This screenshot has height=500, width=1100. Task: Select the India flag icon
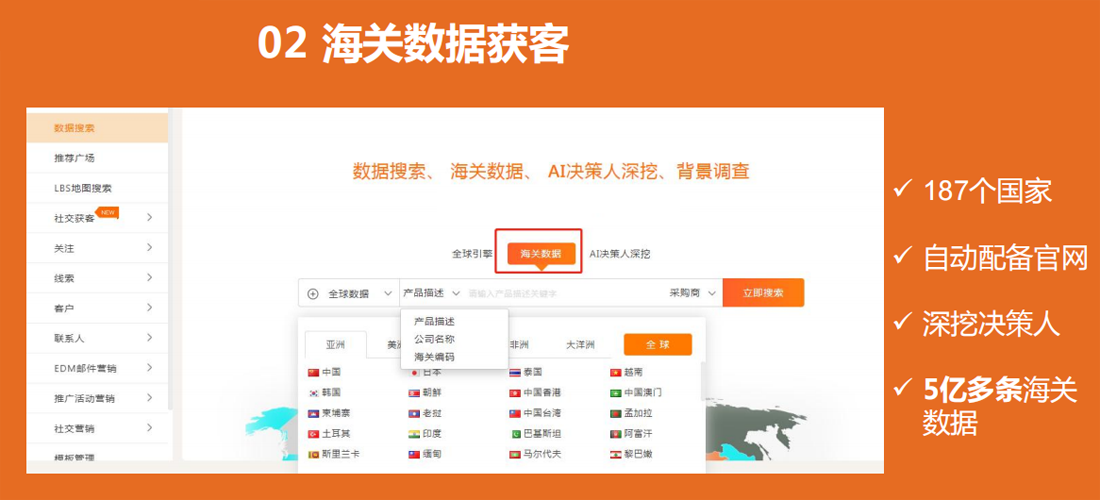click(x=414, y=434)
